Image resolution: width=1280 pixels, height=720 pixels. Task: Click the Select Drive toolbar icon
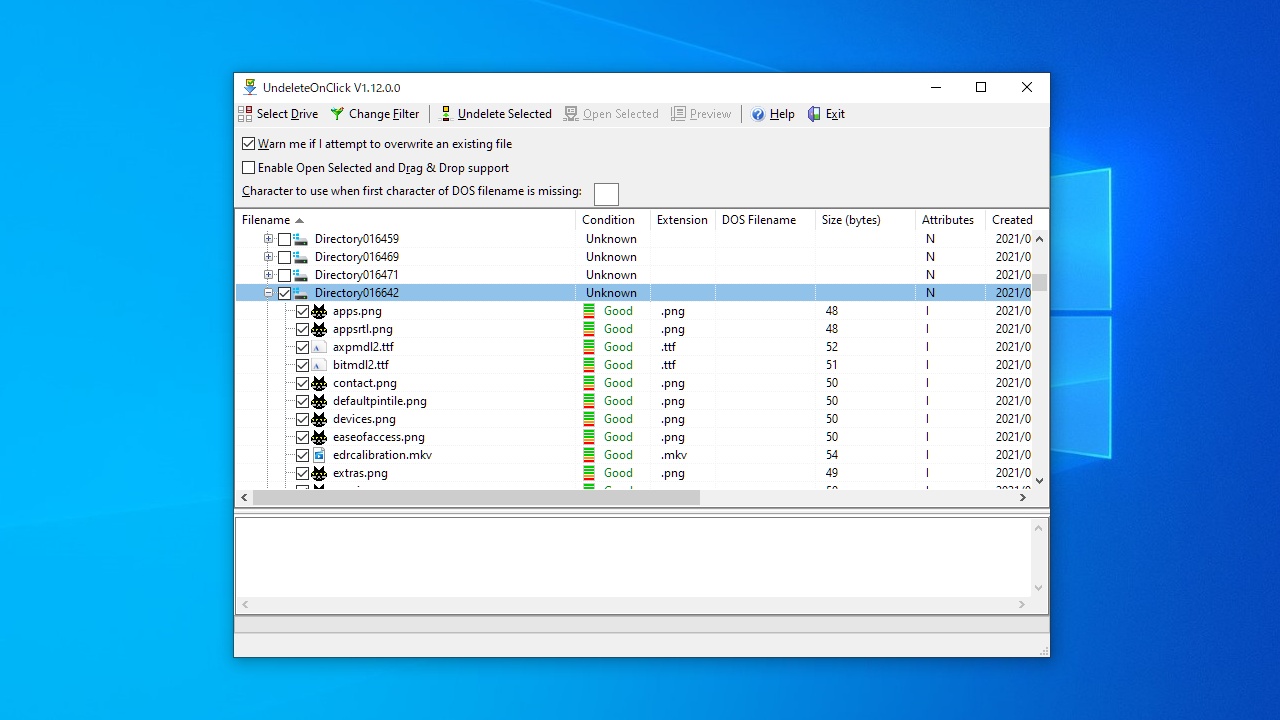click(245, 114)
